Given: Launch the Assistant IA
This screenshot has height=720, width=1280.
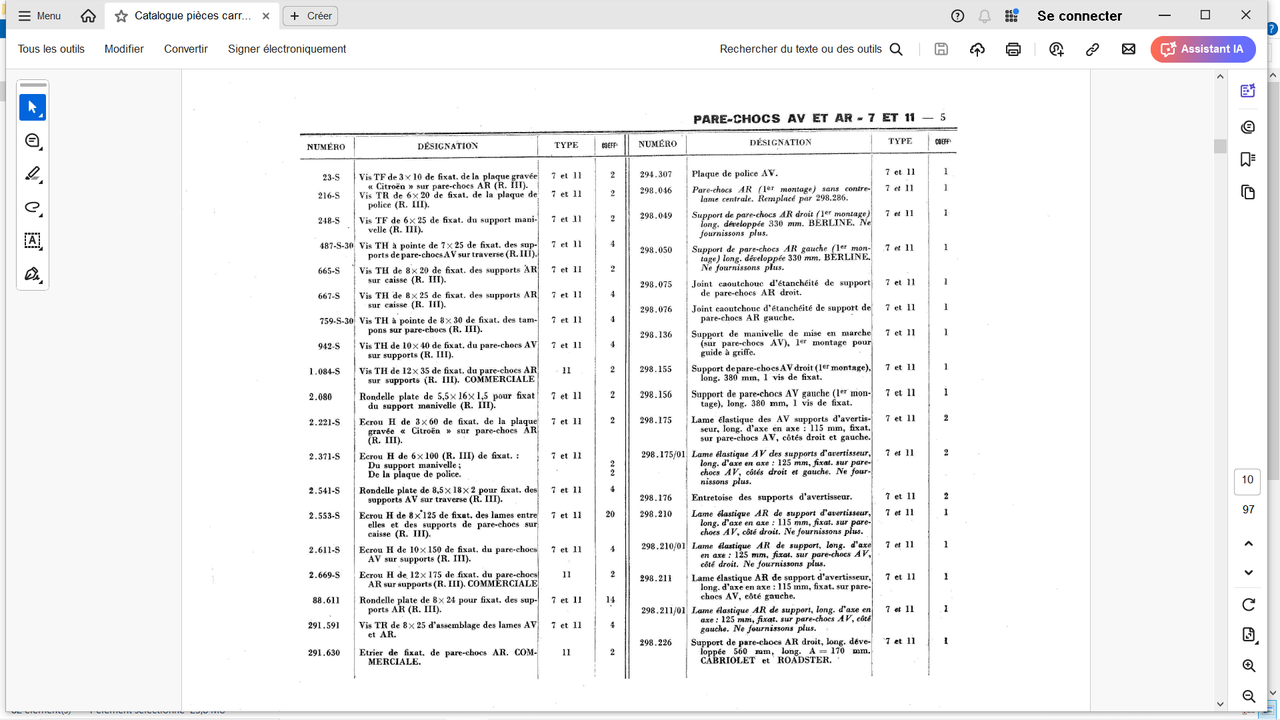Looking at the screenshot, I should (x=1203, y=49).
